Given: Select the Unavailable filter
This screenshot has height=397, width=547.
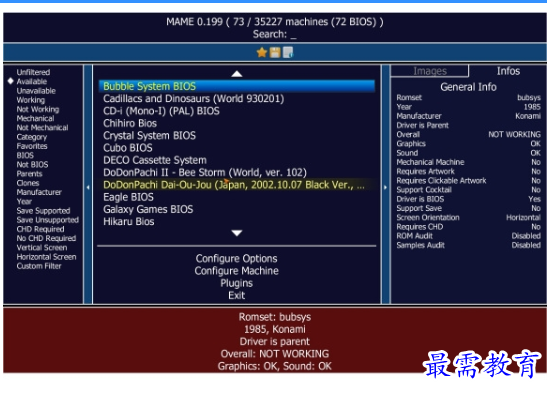Looking at the screenshot, I should tap(36, 91).
